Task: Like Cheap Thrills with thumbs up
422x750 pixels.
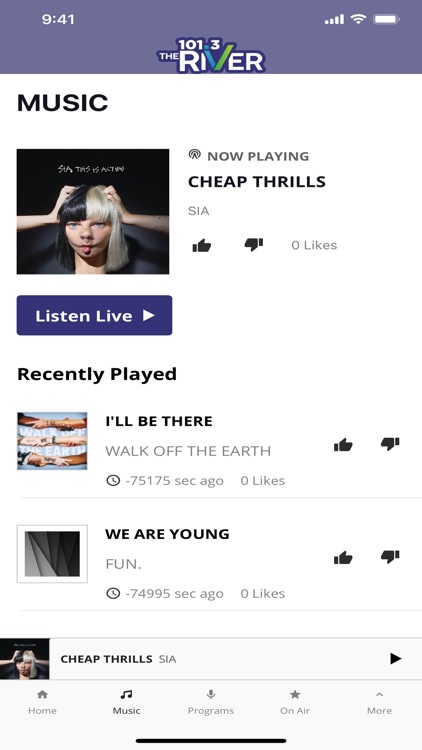Action: coord(201,246)
